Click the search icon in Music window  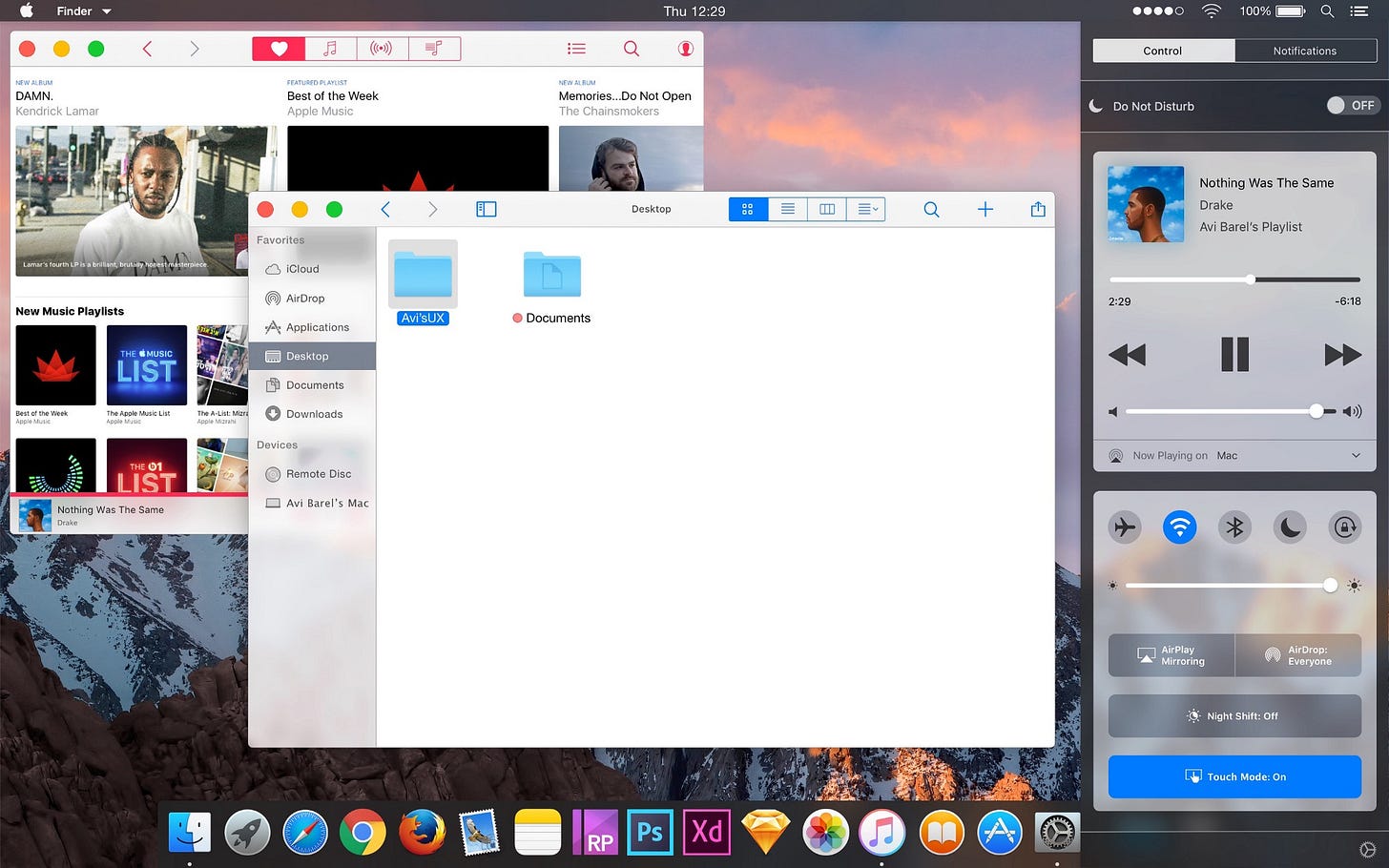(632, 49)
